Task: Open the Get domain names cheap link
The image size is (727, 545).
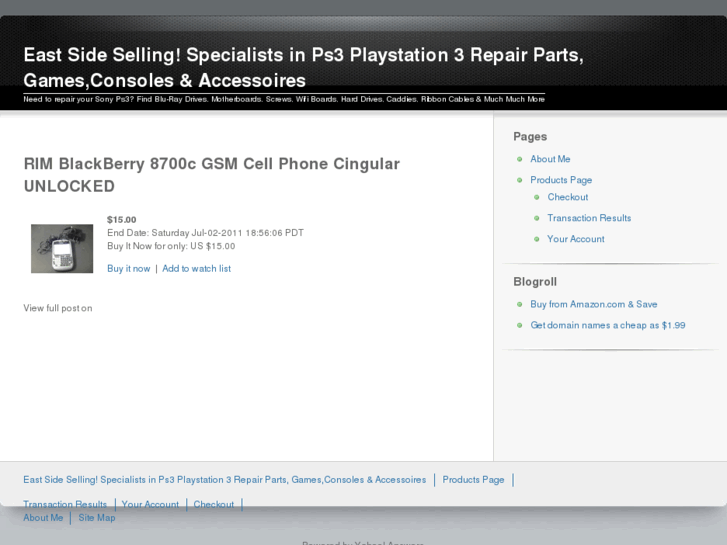Action: point(607,325)
